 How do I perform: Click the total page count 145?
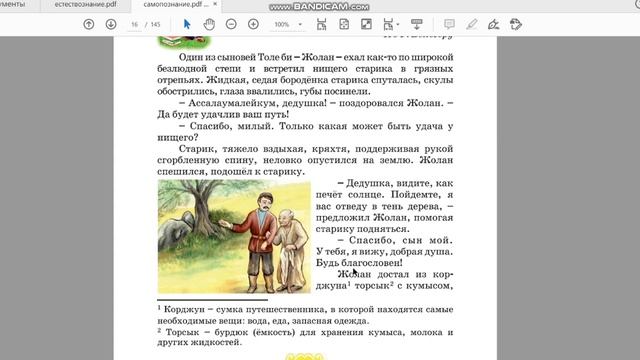[x=156, y=24]
